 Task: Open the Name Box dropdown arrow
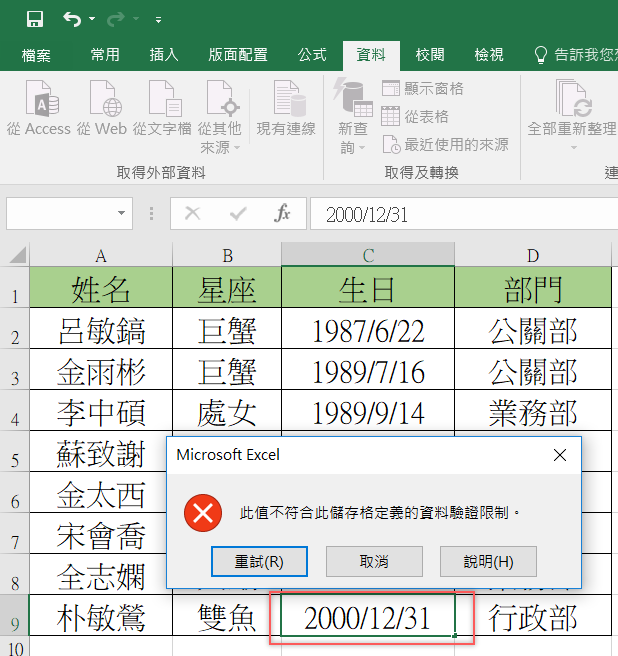pos(121,213)
